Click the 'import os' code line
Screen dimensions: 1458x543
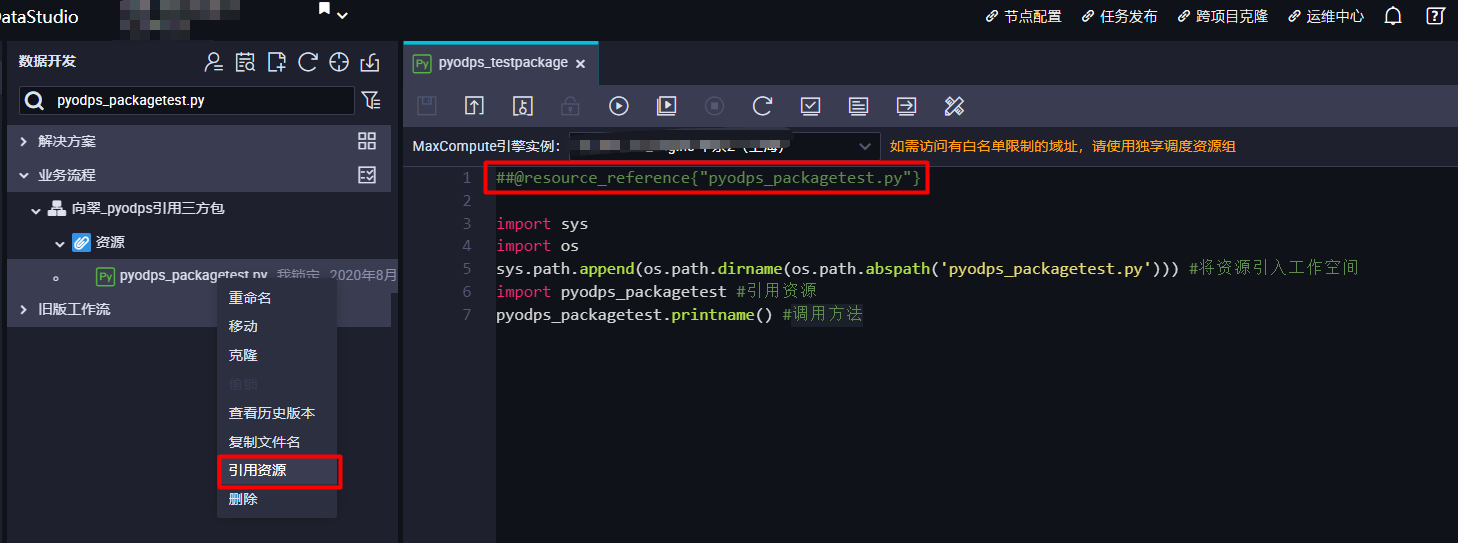(537, 246)
